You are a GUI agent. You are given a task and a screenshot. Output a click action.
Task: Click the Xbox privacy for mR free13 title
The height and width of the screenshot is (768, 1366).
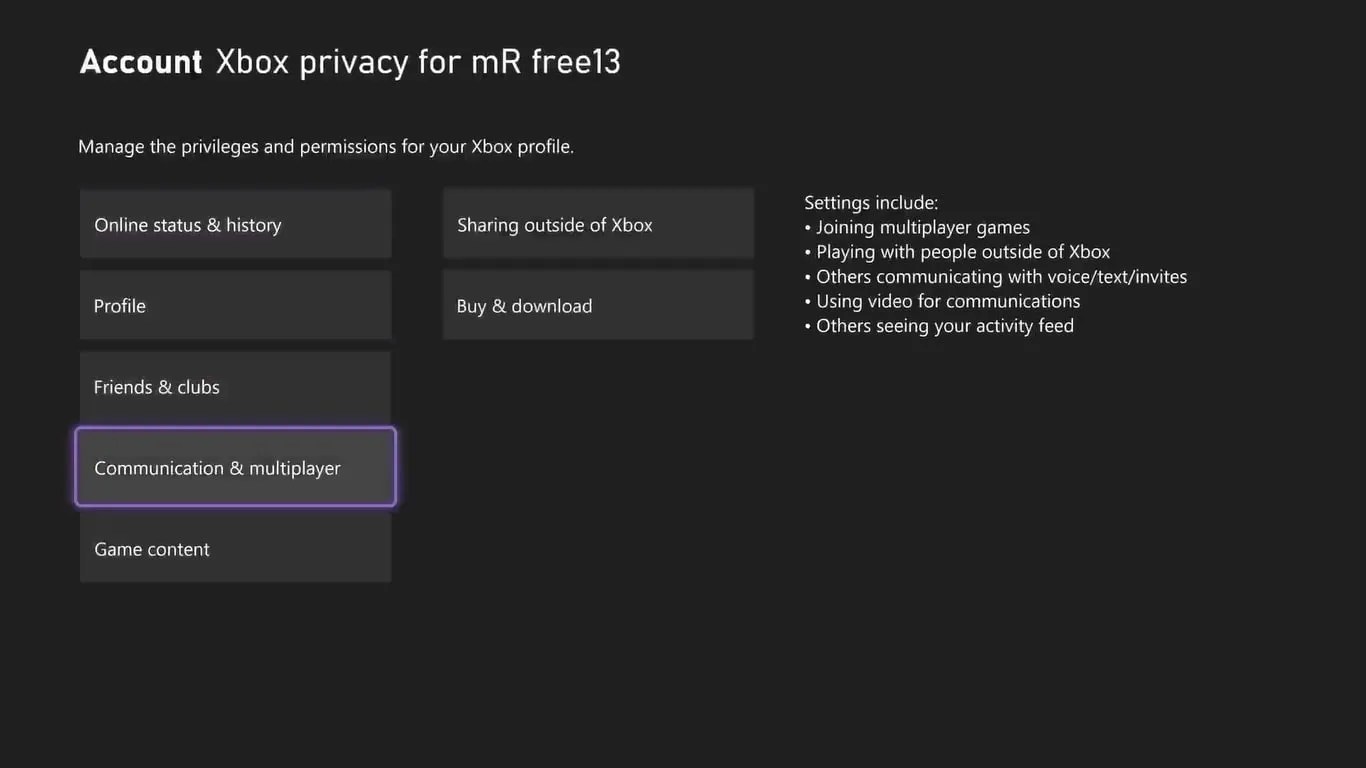pyautogui.click(x=417, y=61)
